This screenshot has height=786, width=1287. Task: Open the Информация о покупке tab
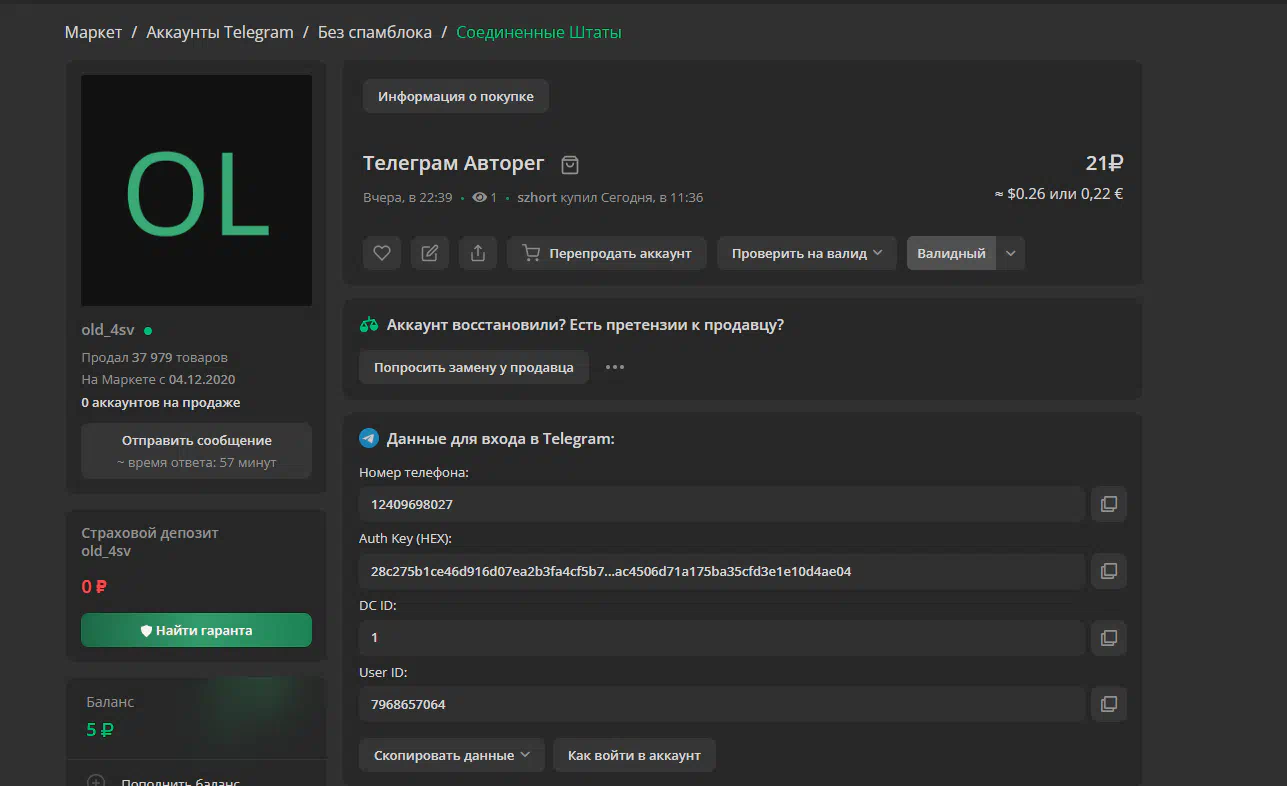[x=456, y=97]
